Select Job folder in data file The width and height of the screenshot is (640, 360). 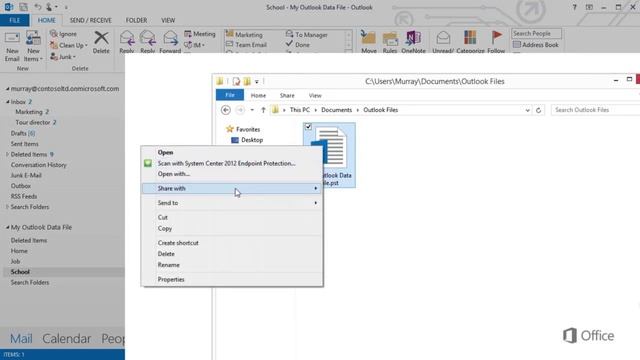click(x=15, y=261)
